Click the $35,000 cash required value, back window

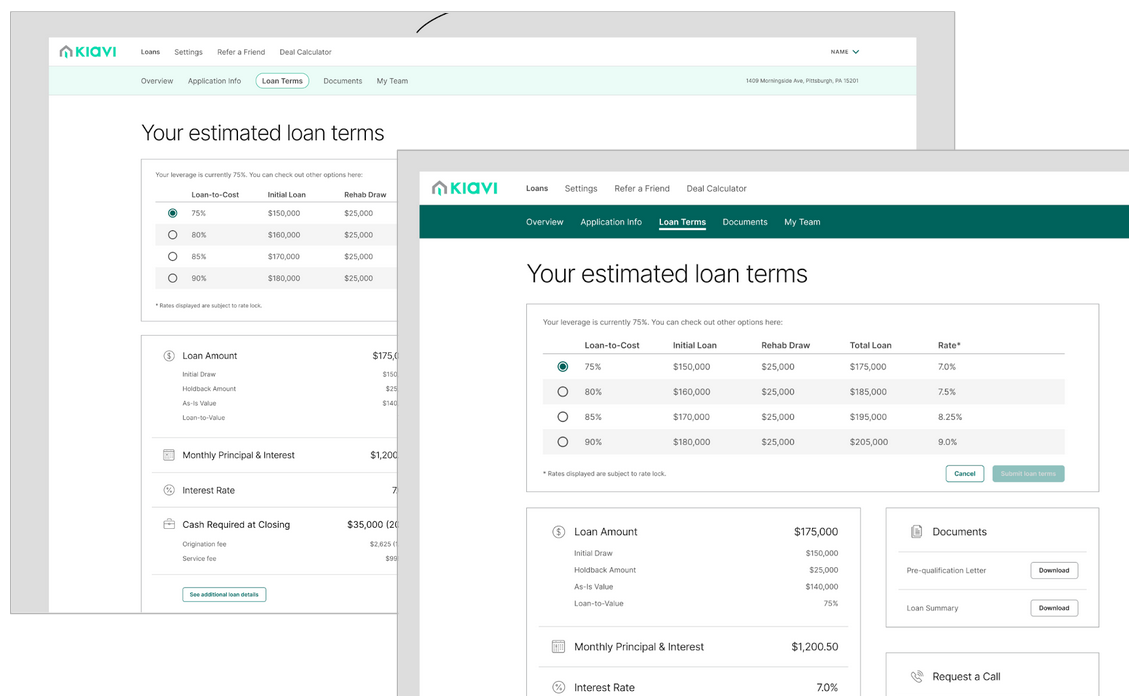click(372, 524)
